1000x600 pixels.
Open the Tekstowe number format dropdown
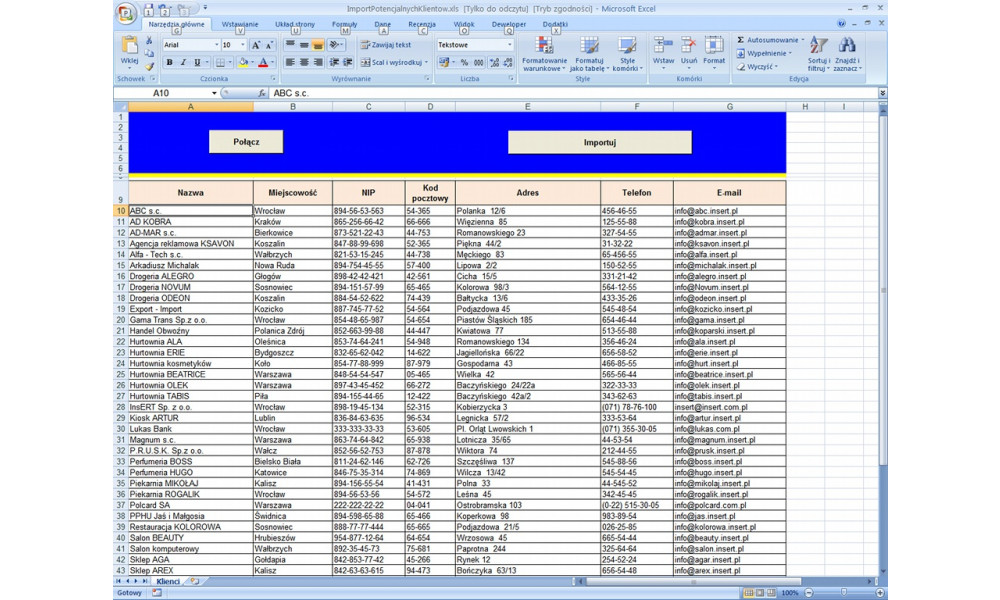click(510, 45)
